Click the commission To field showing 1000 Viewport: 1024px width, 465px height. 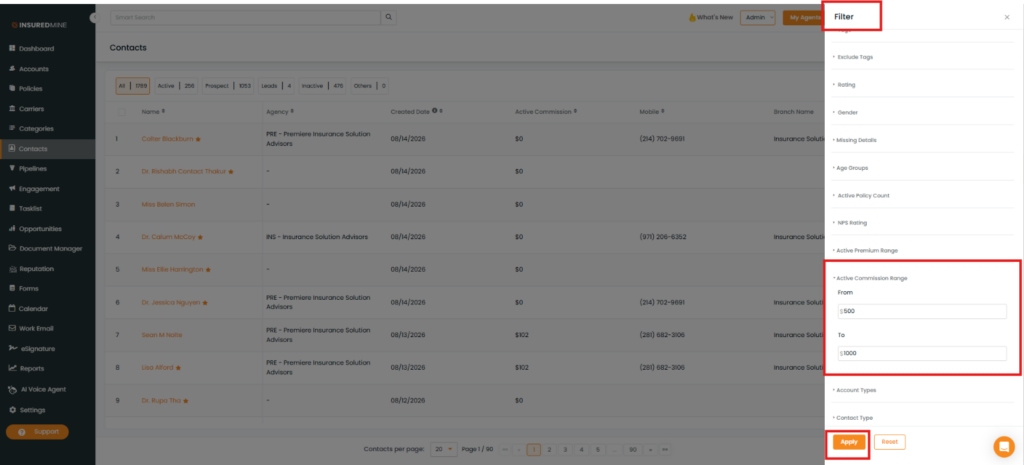click(922, 353)
